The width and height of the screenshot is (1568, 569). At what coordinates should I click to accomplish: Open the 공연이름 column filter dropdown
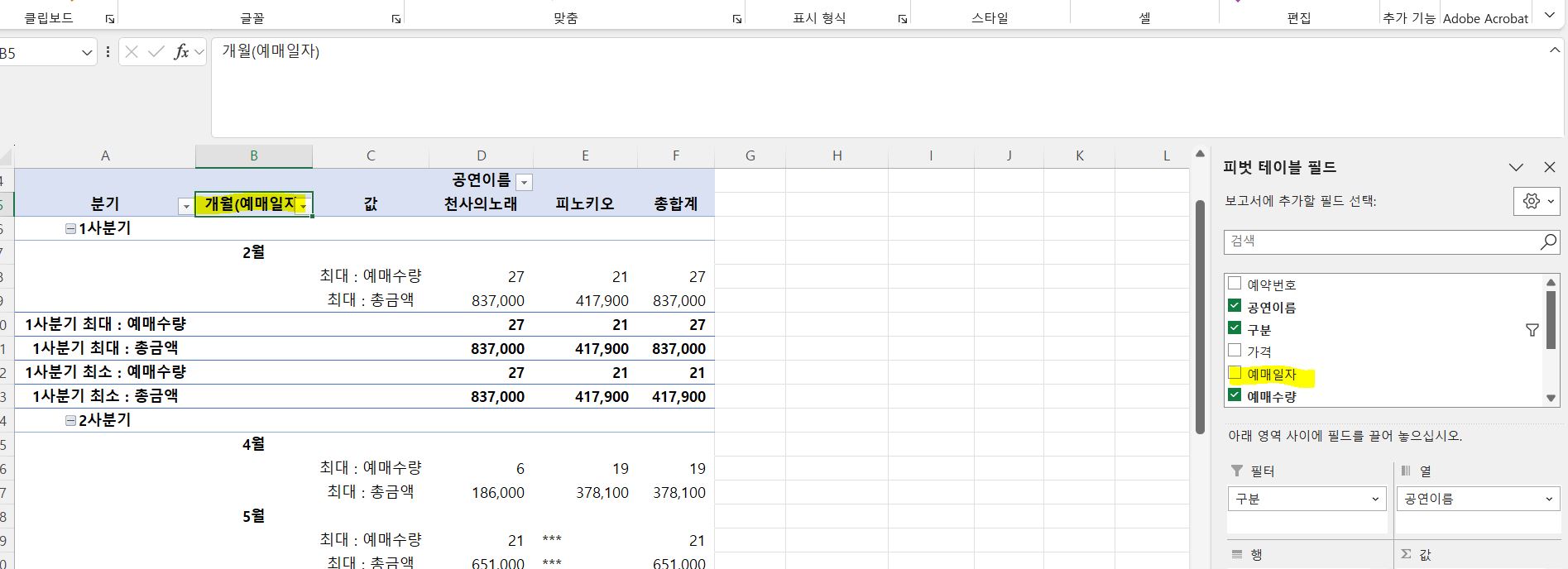coord(524,182)
